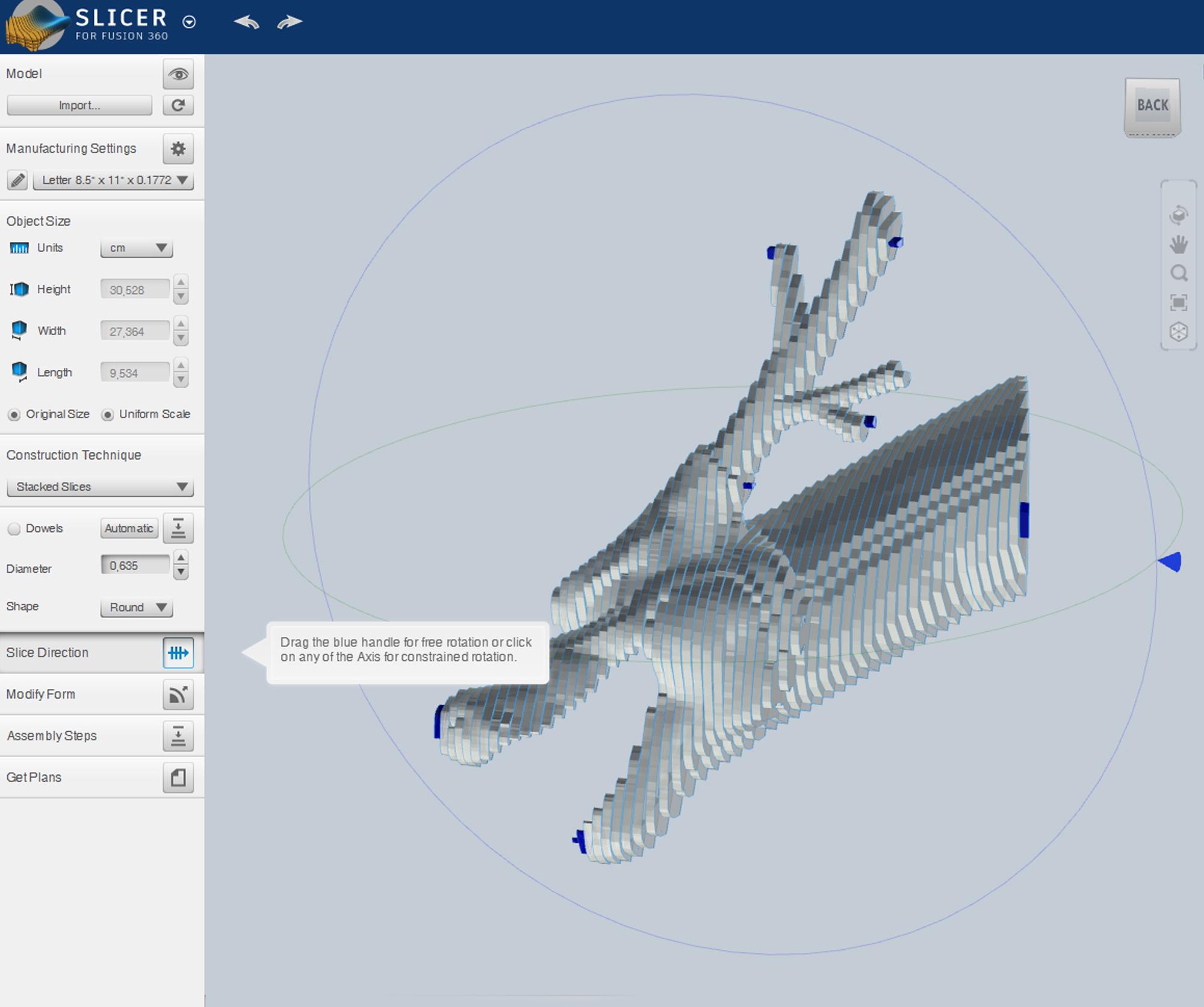The height and width of the screenshot is (1007, 1204).
Task: Open the dowel Shape Round dropdown
Action: [137, 607]
